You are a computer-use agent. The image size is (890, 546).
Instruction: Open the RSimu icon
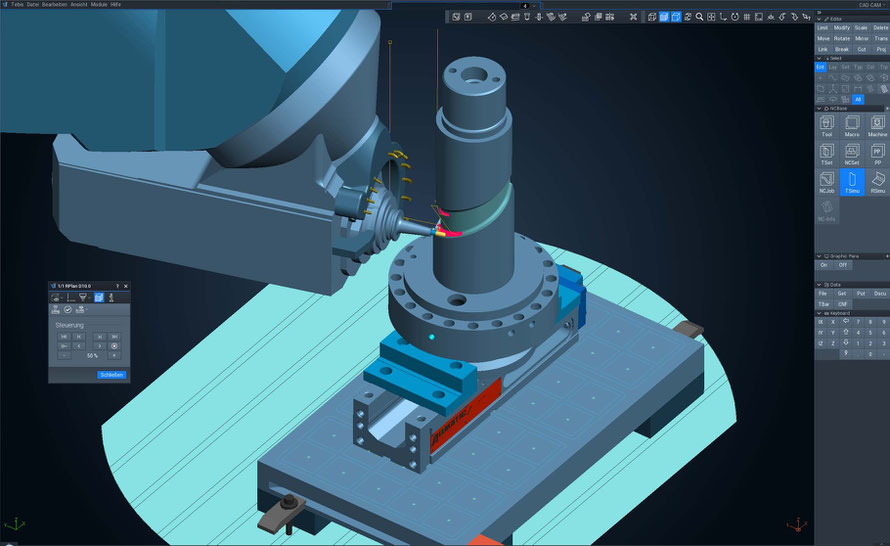(x=877, y=182)
